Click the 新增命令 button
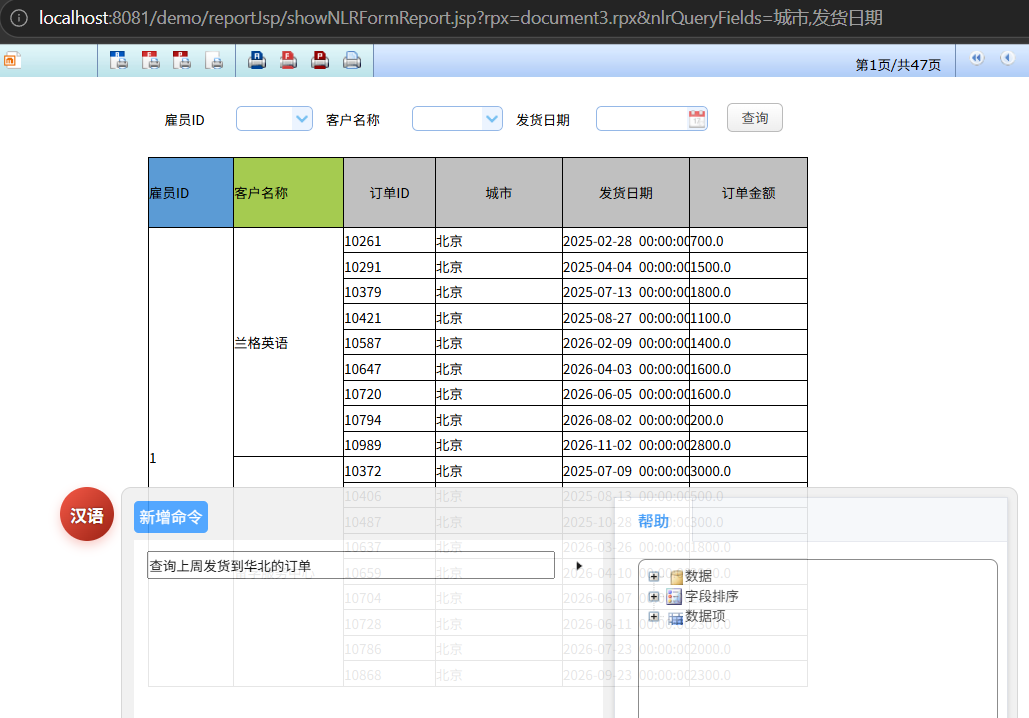Viewport: 1029px width, 718px height. (171, 517)
